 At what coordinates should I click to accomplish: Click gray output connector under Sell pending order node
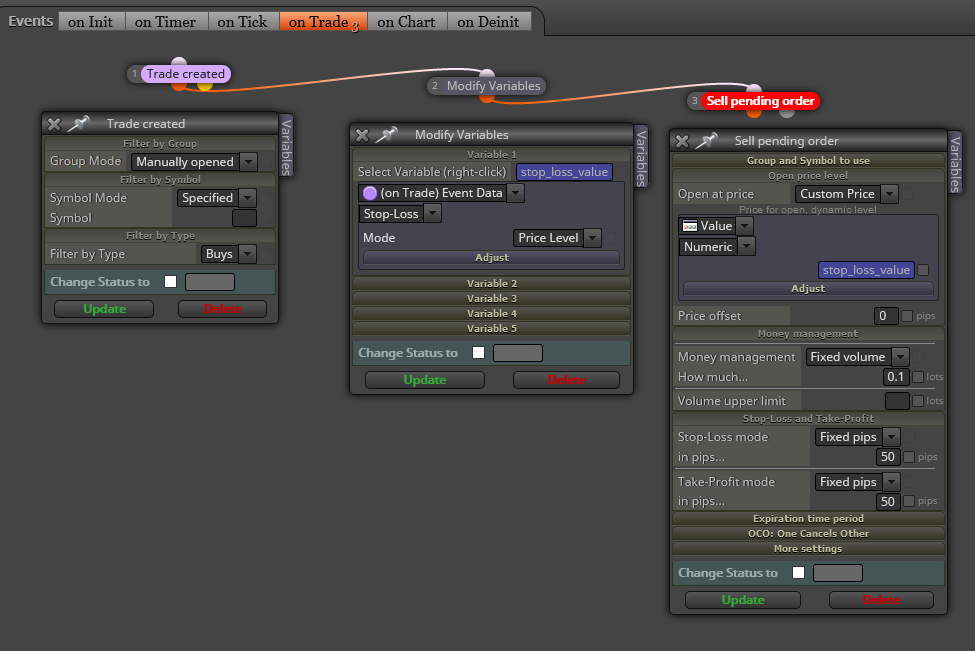pyautogui.click(x=787, y=113)
